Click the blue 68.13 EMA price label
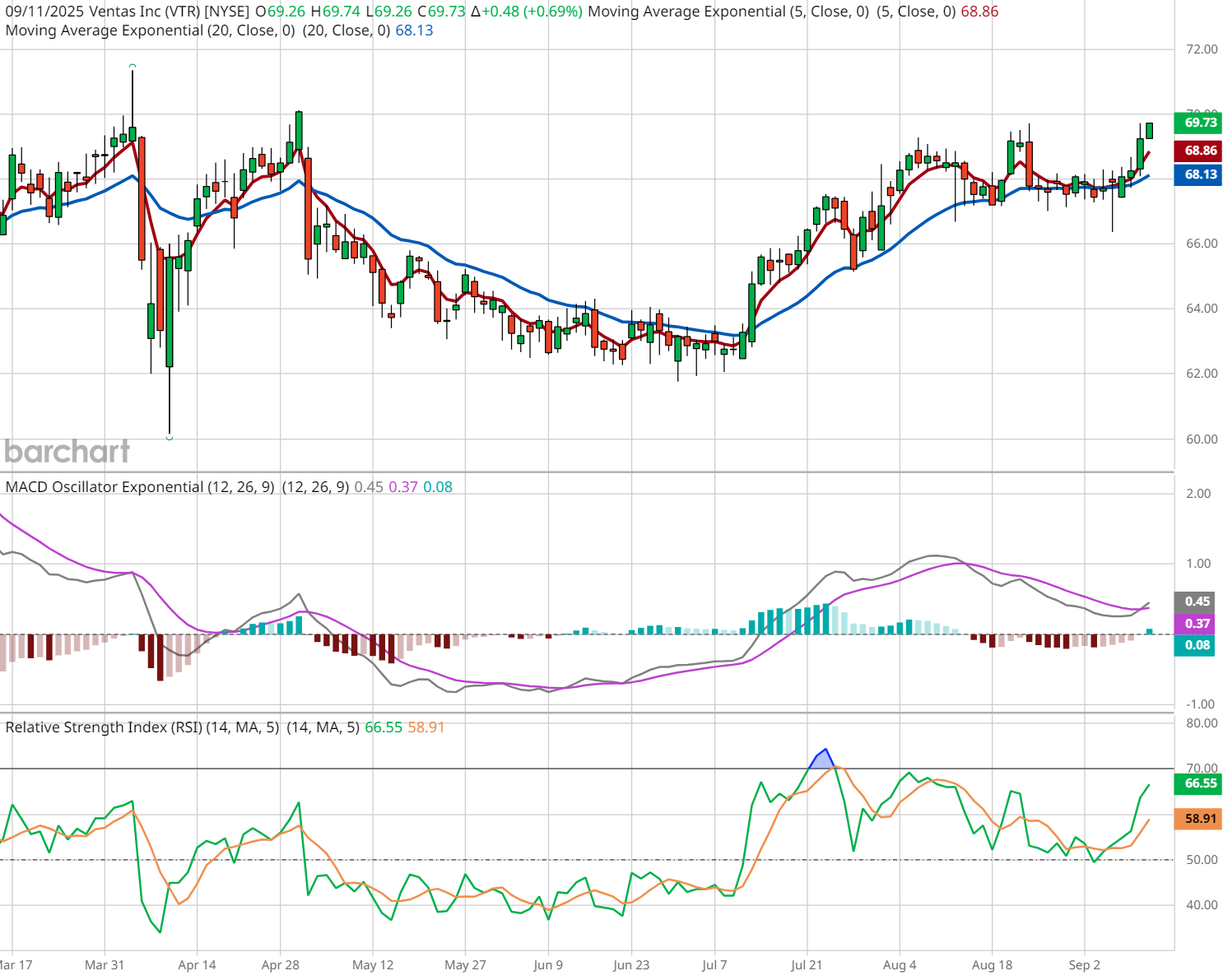Image resolution: width=1223 pixels, height=980 pixels. (x=1197, y=174)
